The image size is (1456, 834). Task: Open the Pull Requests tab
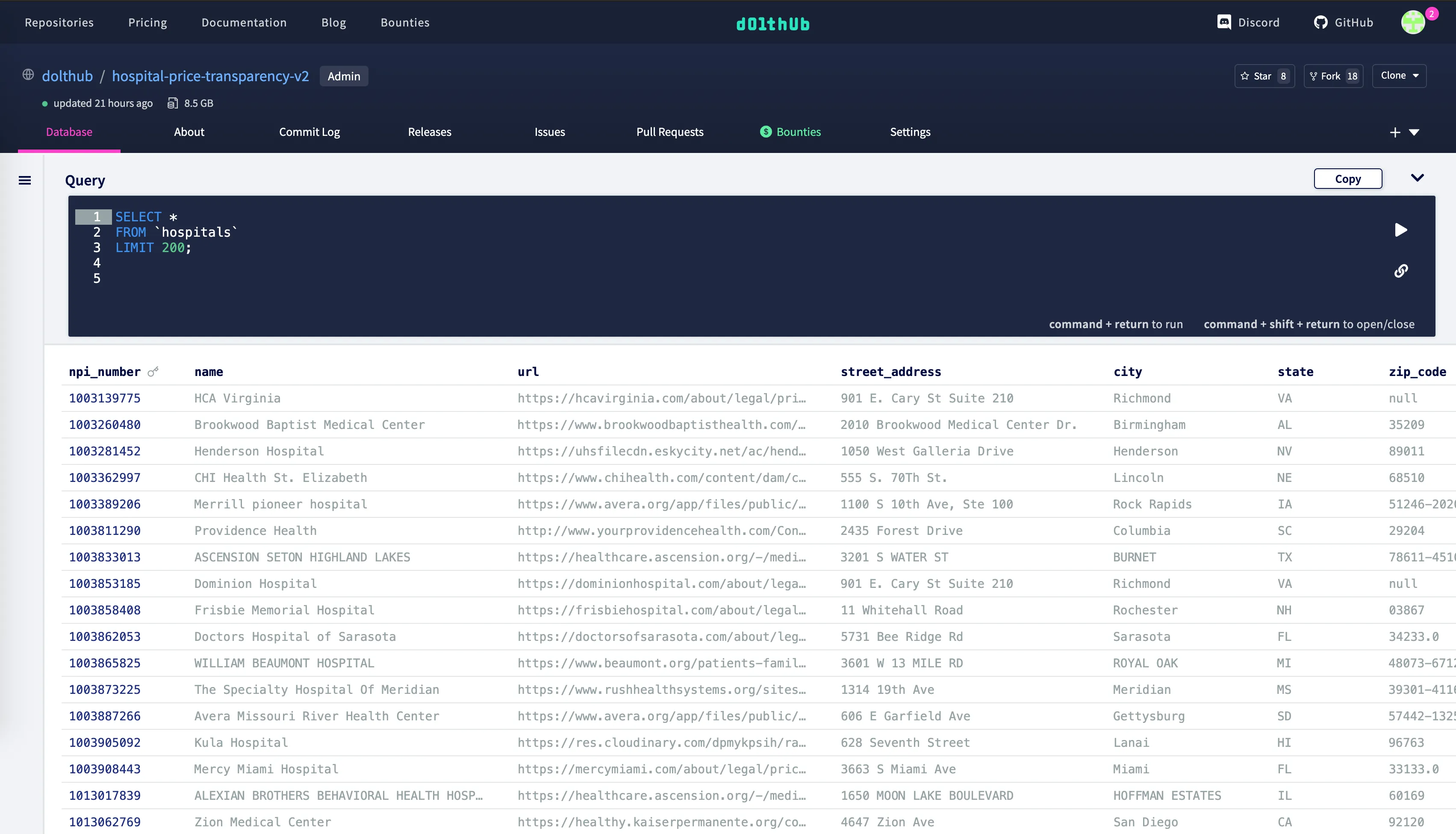[670, 132]
